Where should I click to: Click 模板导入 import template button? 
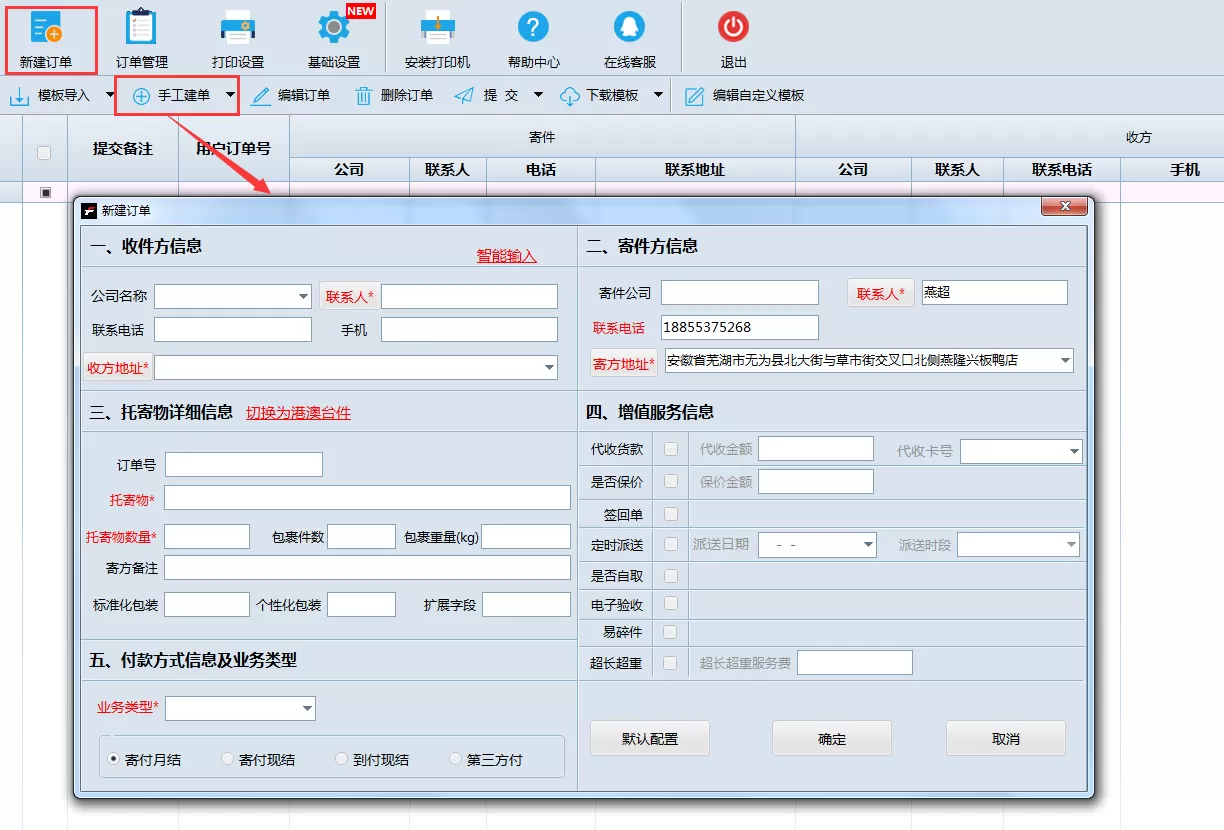coord(50,96)
